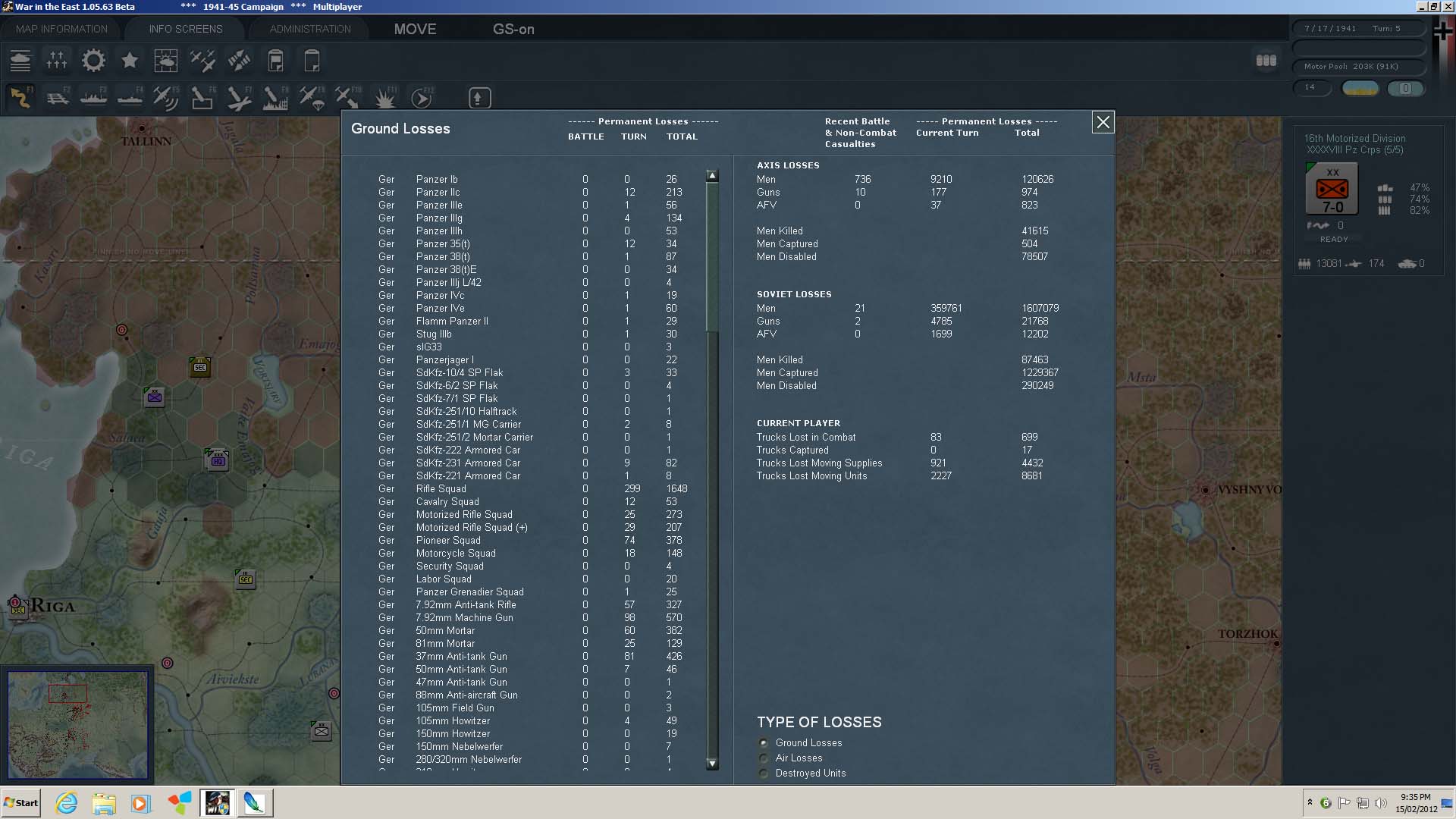Click the admin points value 14

[1312, 88]
